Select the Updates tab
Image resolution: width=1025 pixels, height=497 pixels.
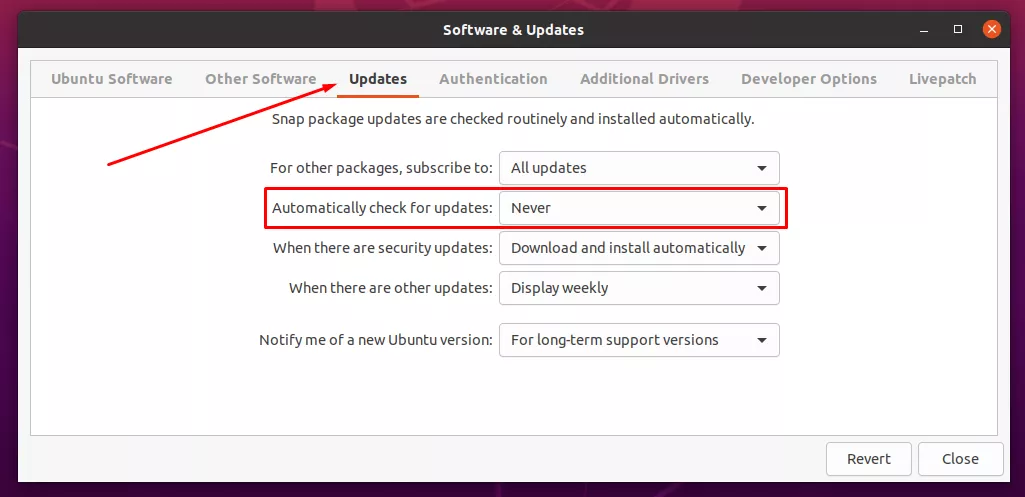tap(378, 79)
